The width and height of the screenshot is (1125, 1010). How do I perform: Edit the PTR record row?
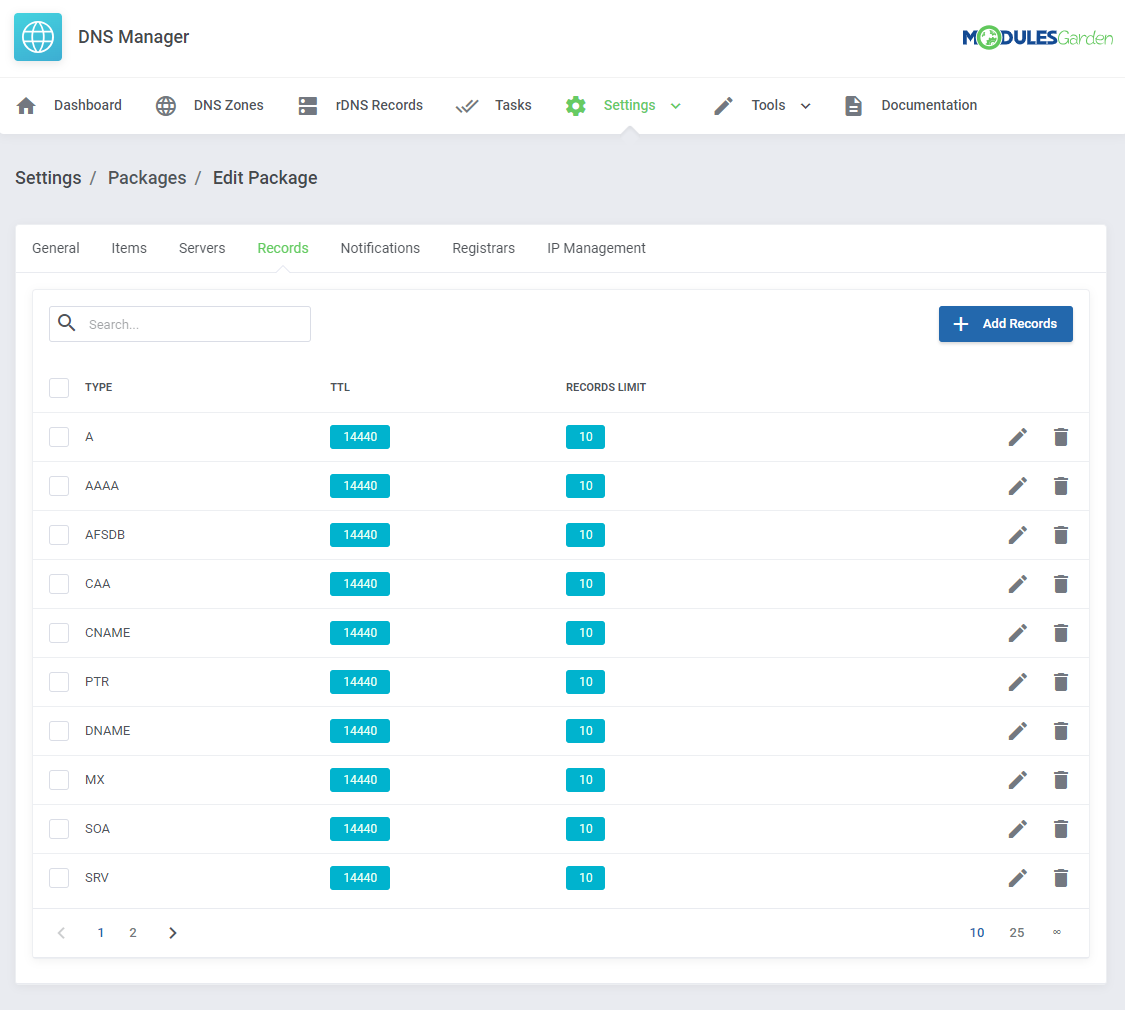(1017, 681)
